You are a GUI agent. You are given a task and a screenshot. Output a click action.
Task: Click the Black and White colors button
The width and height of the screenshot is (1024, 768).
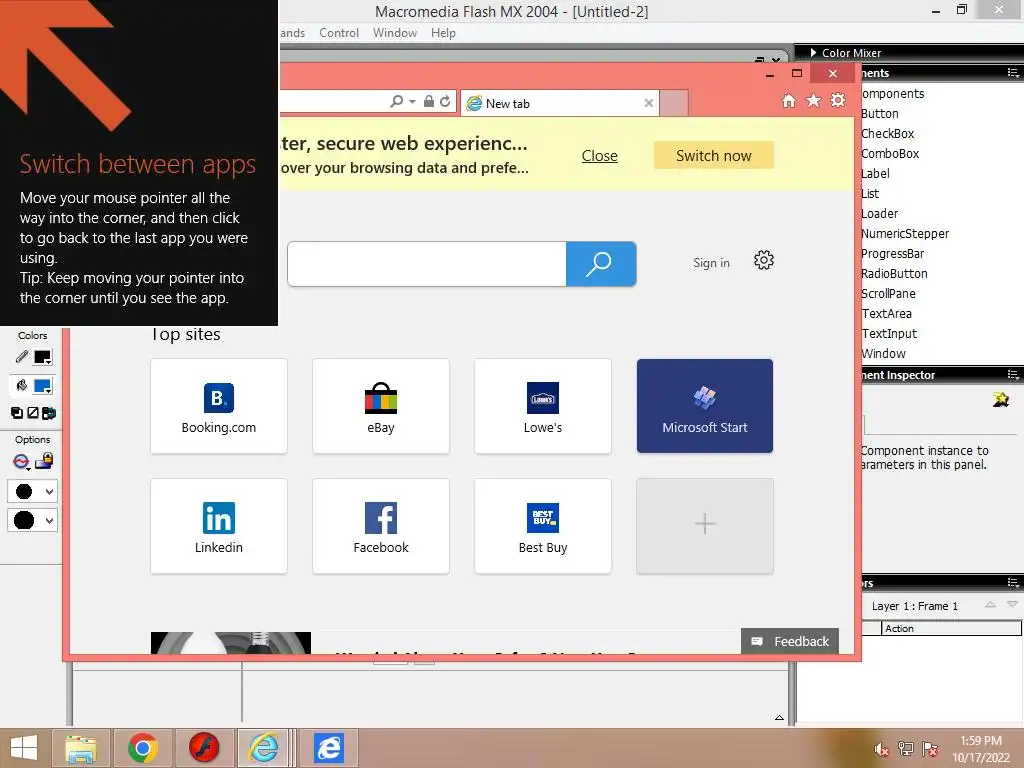[17, 413]
